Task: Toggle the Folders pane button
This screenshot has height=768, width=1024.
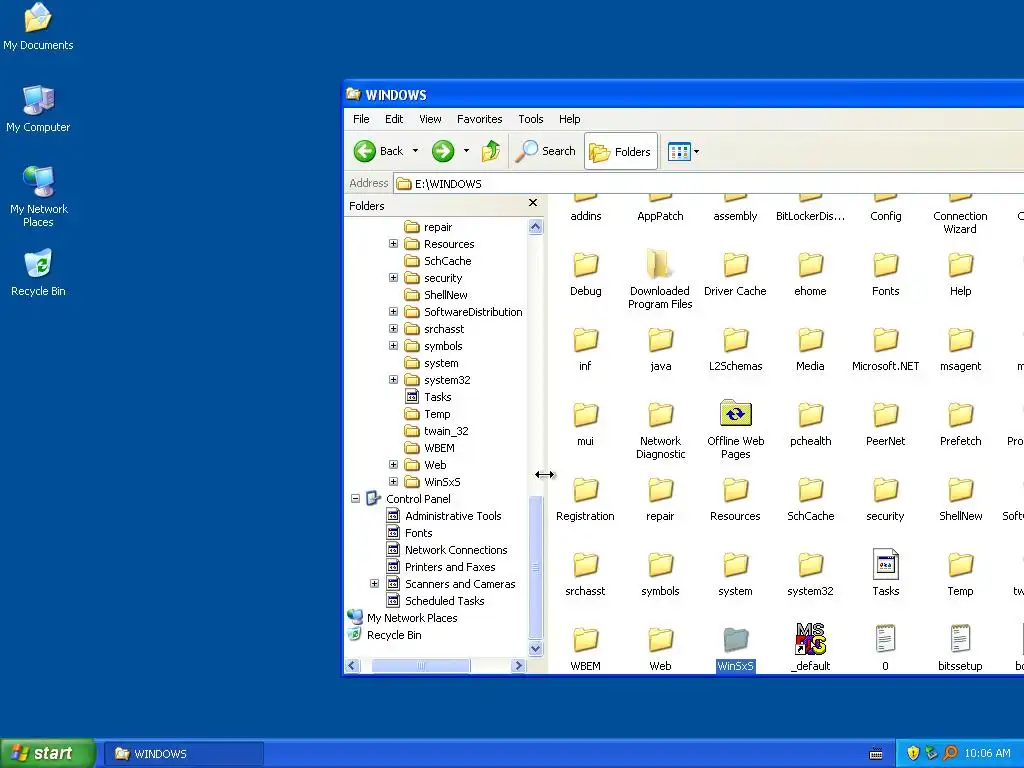Action: [620, 152]
